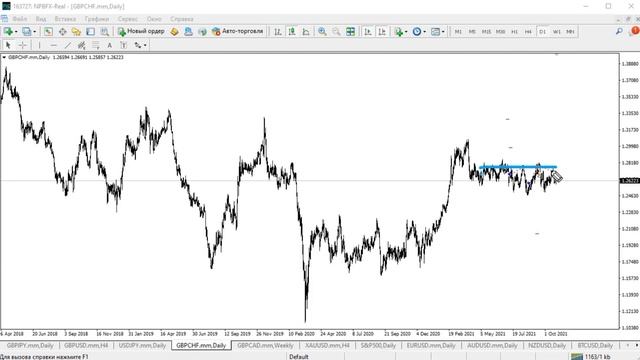This screenshot has height=360, width=640.
Task: Select the text label tool
Action: (x=124, y=45)
